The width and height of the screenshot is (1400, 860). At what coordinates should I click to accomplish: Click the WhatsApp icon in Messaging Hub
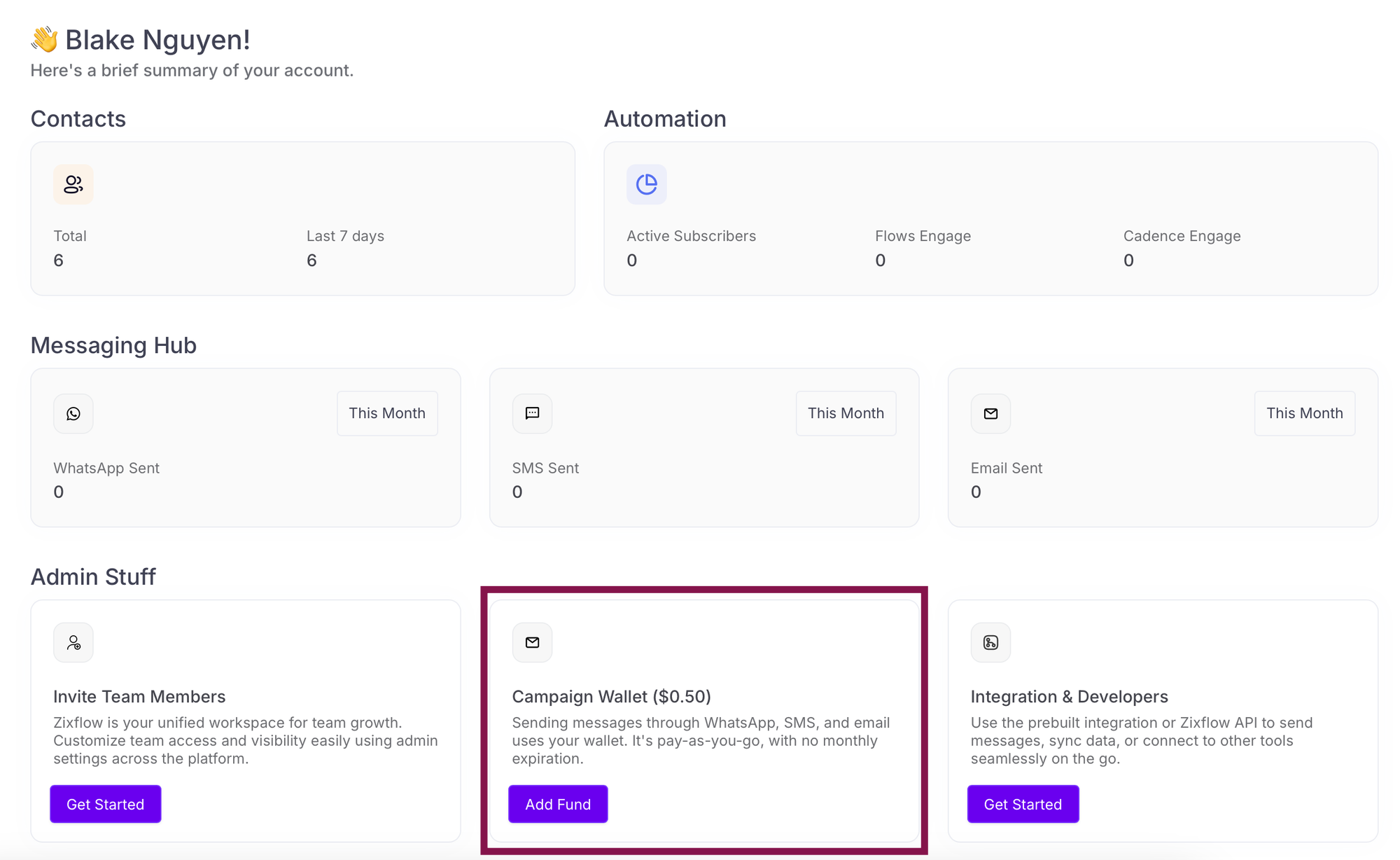pos(73,413)
